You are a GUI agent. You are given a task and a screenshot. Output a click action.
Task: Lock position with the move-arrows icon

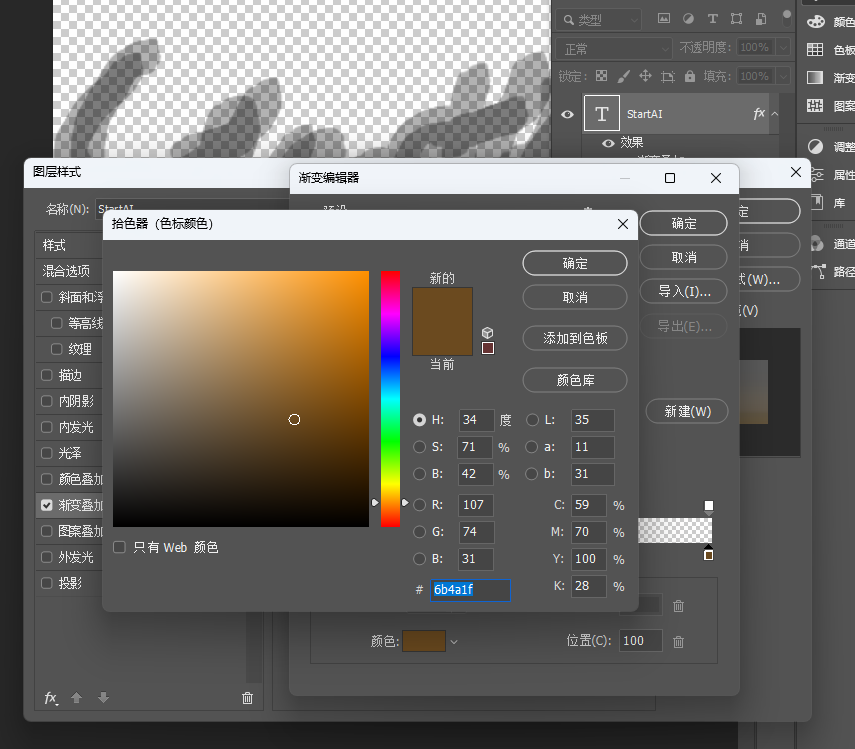tap(645, 76)
